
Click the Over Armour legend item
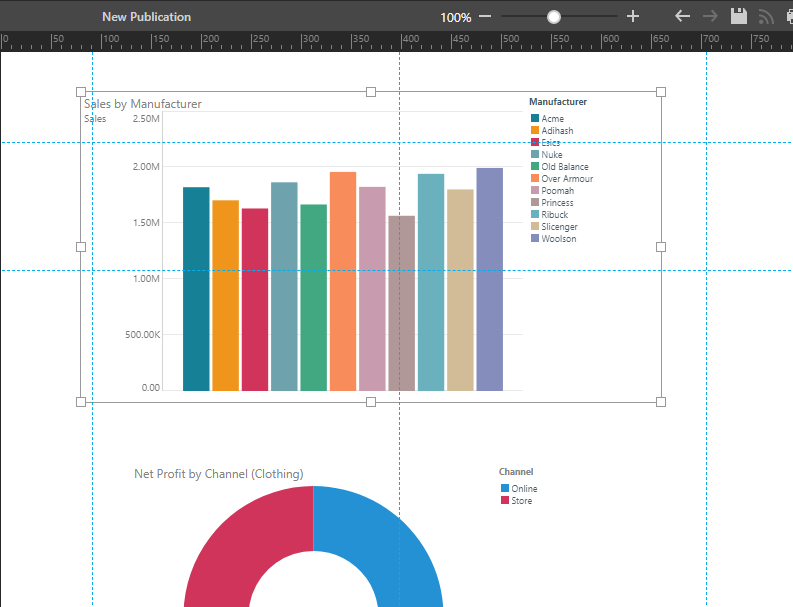(x=566, y=179)
